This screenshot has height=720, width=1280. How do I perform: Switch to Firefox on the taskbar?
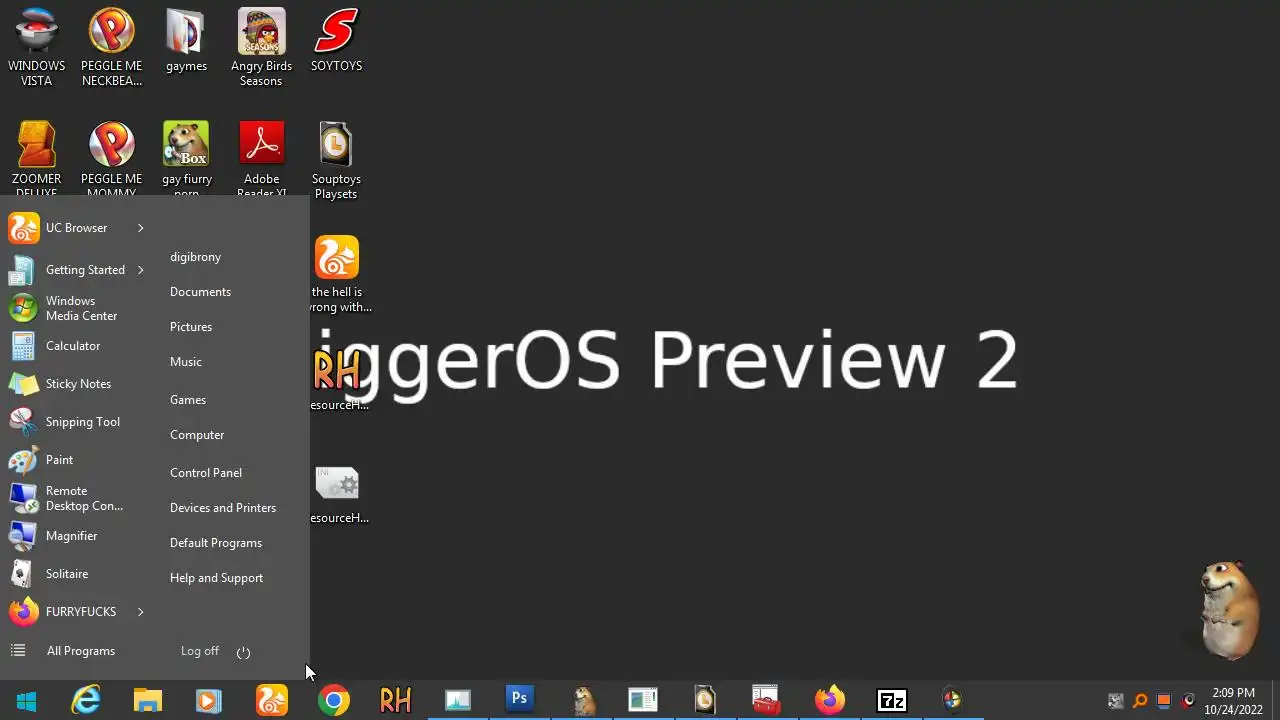click(x=829, y=701)
